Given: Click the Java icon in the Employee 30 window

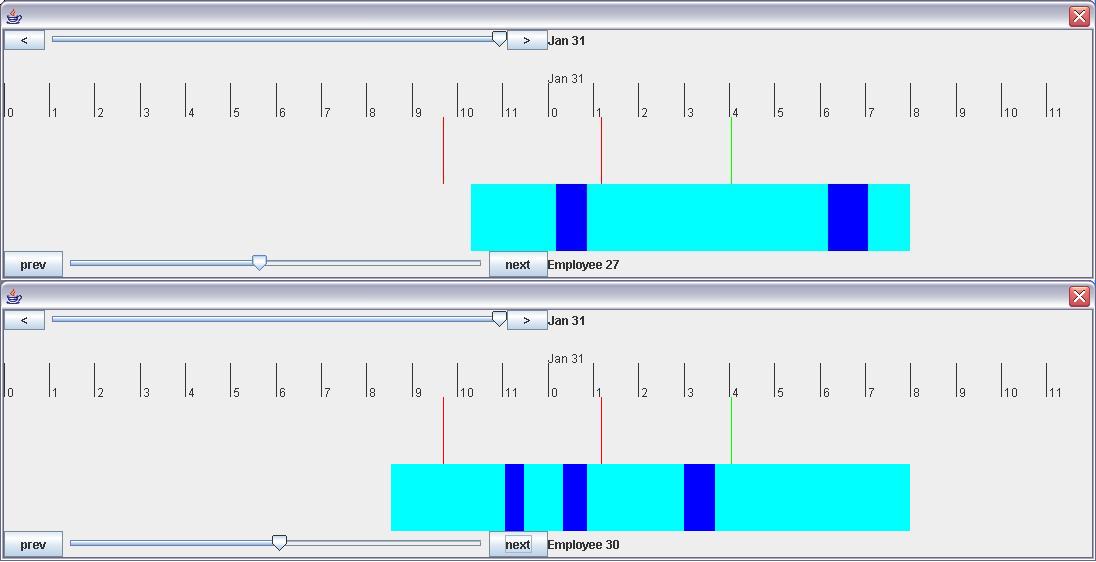Looking at the screenshot, I should 14,296.
